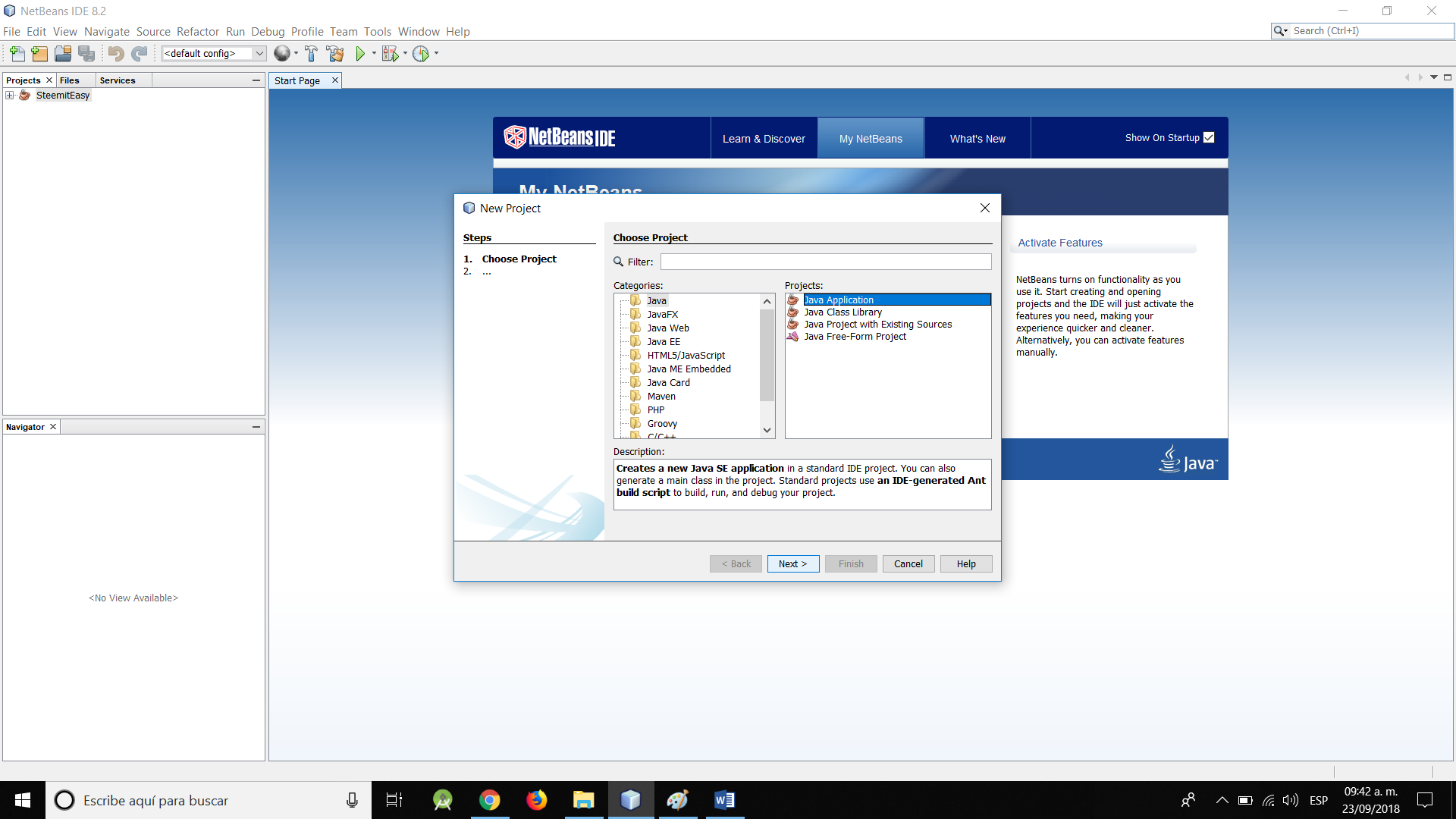Click the Windows Start button
This screenshot has width=1456, height=819.
23,800
